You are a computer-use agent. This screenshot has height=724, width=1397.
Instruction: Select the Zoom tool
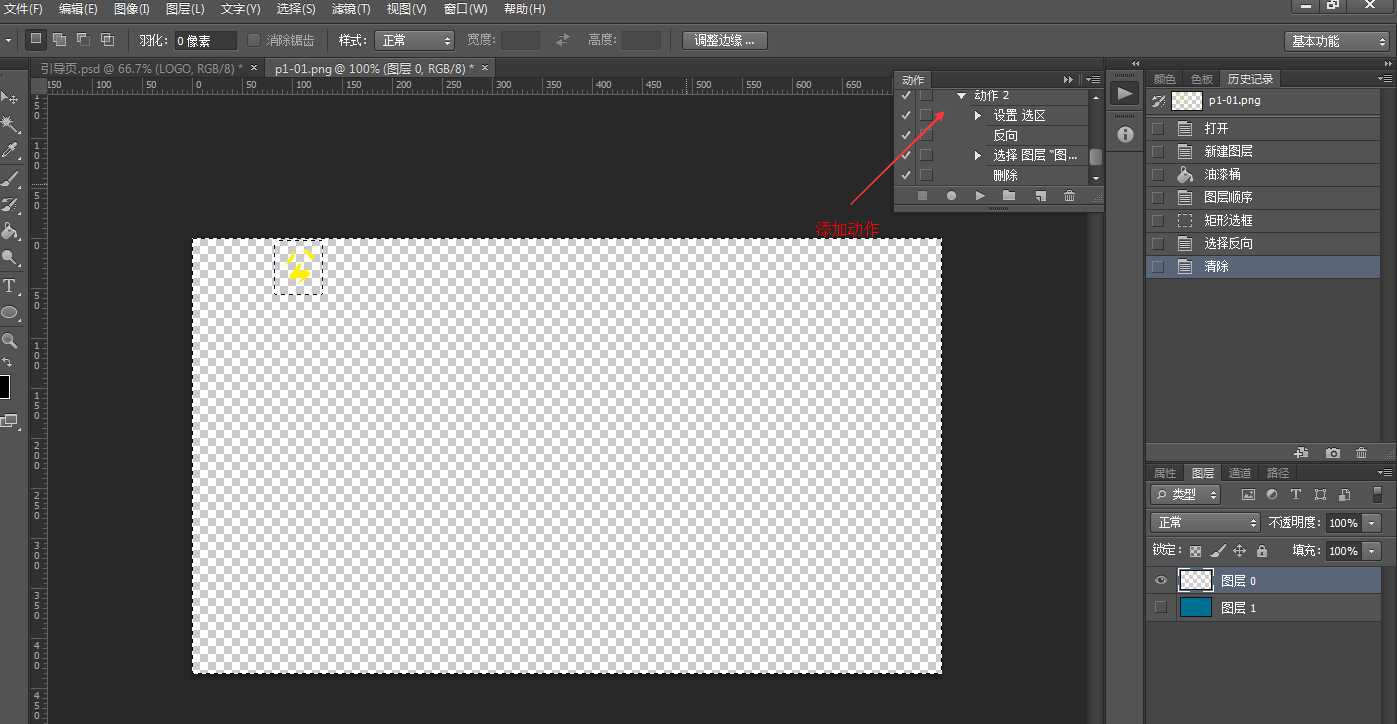coord(9,341)
